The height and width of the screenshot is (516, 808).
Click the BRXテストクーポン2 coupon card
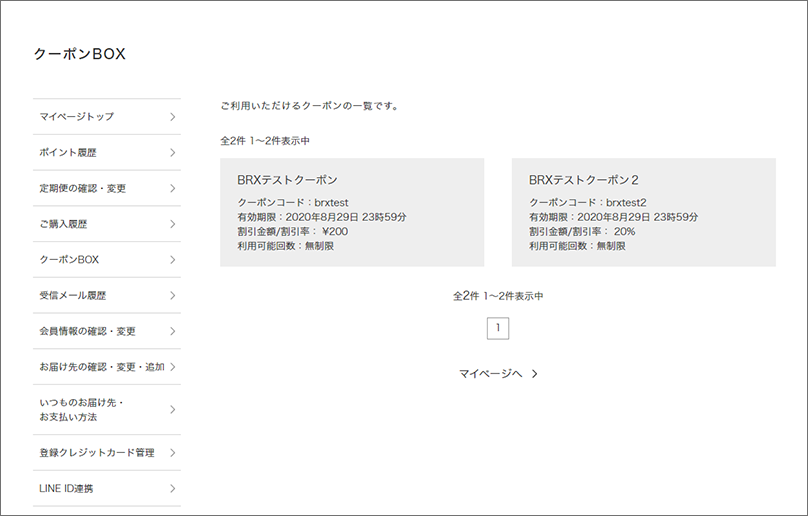643,212
